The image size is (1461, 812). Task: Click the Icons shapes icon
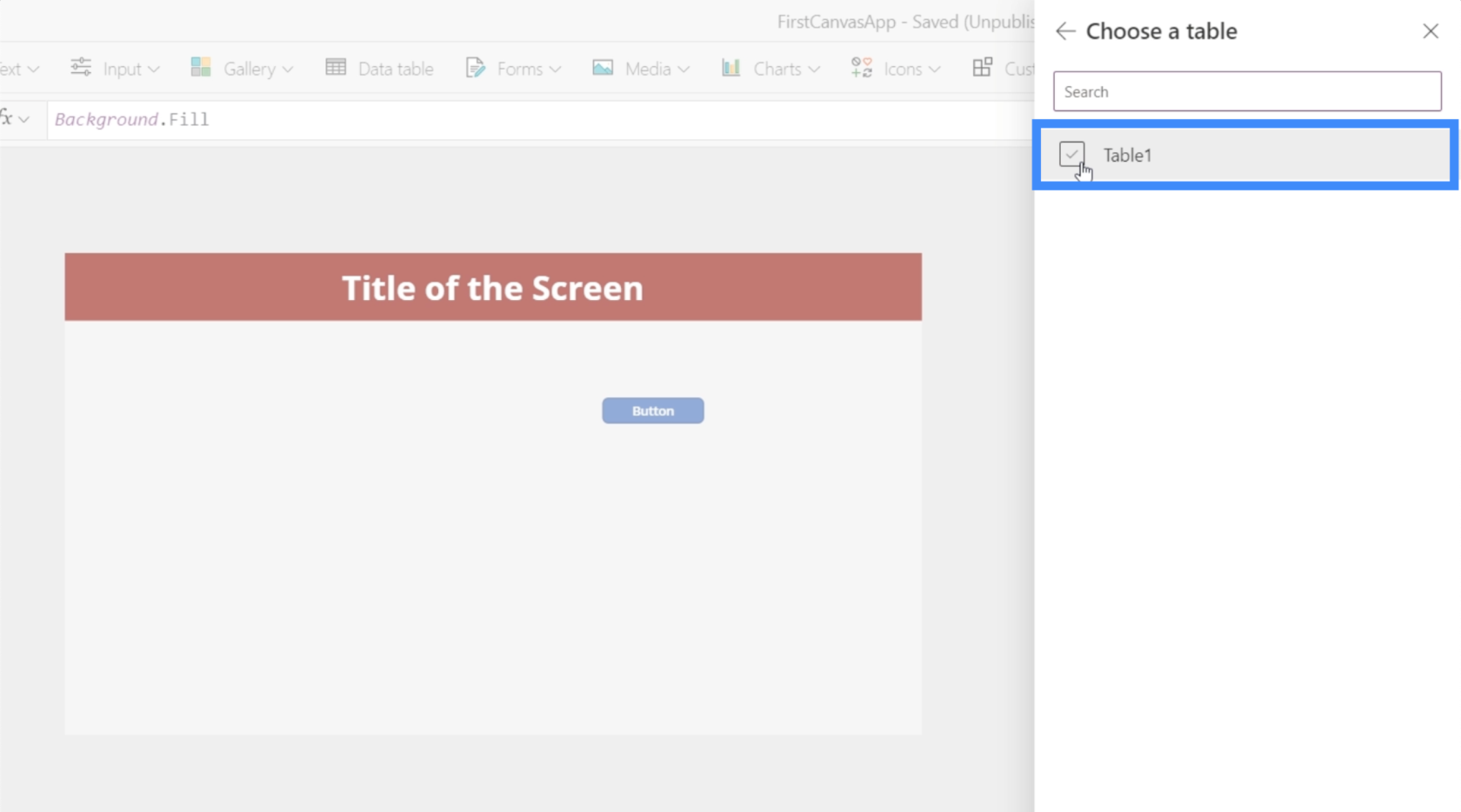pos(862,67)
